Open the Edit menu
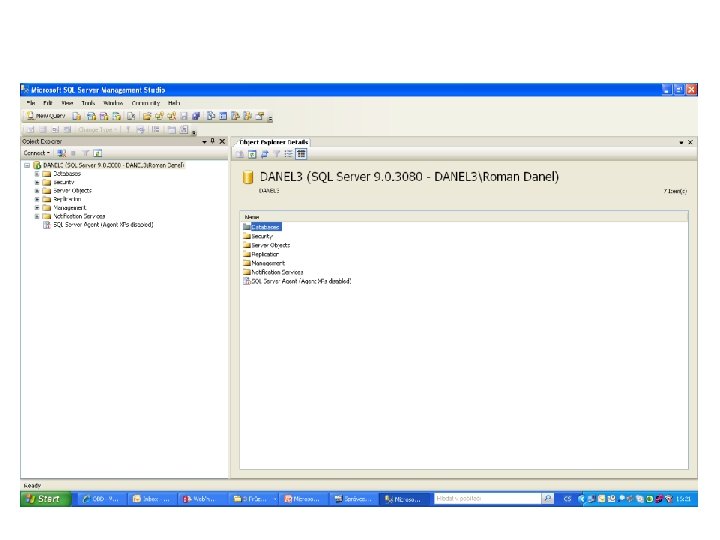 (48, 103)
